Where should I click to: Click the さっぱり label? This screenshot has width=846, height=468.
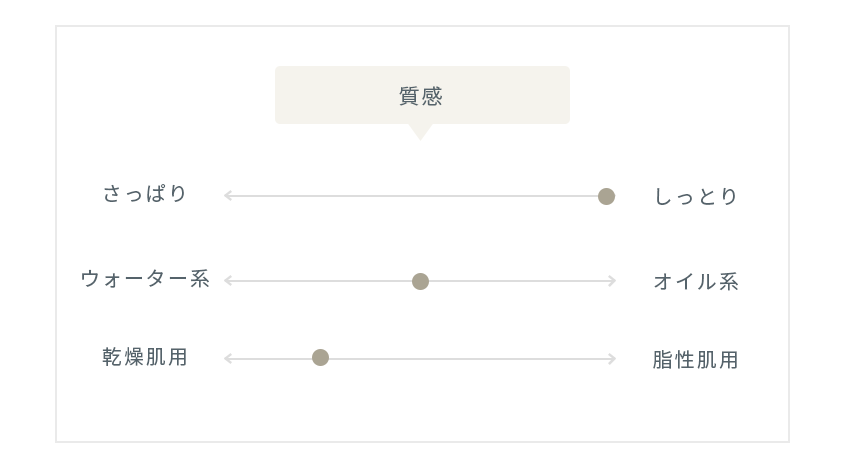[x=145, y=193]
